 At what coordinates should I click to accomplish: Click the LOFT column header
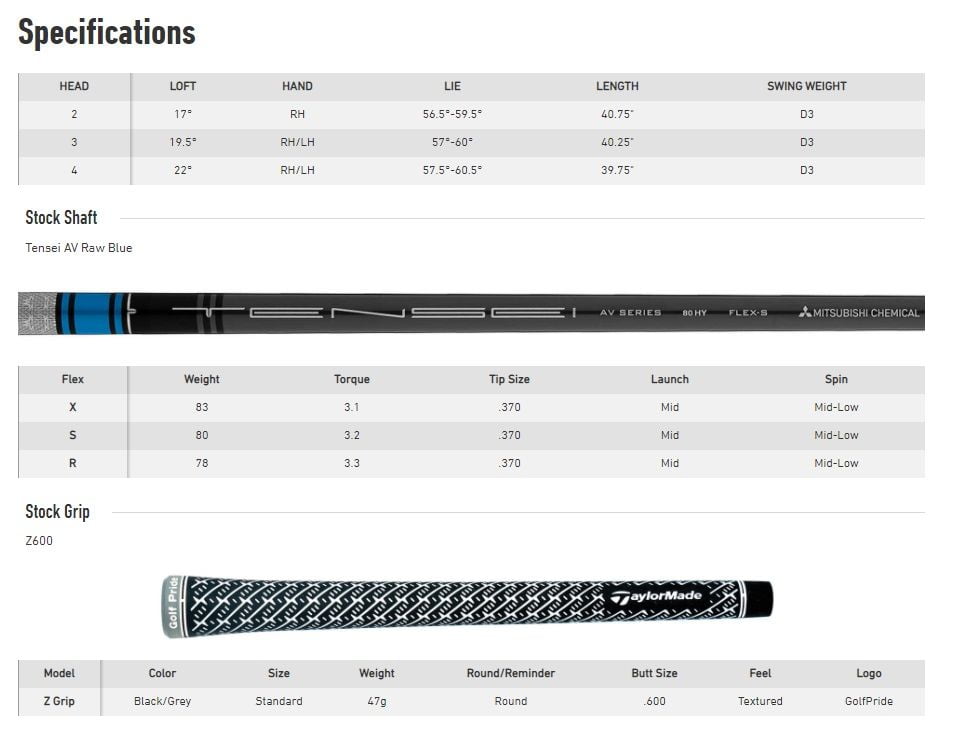click(182, 86)
